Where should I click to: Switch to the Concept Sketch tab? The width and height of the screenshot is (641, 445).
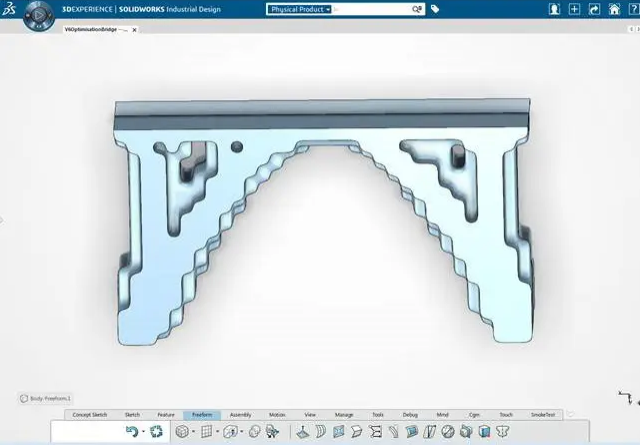[x=90, y=415]
